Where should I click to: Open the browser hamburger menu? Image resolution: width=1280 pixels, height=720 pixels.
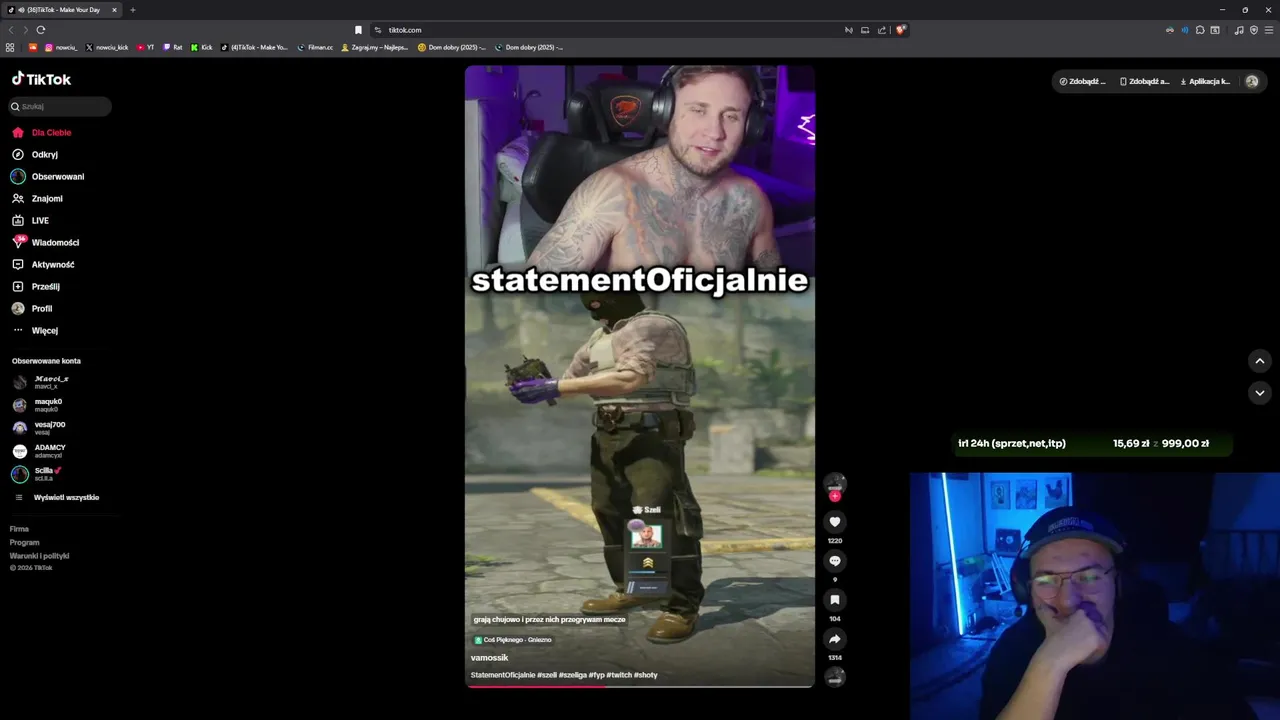[x=1269, y=30]
